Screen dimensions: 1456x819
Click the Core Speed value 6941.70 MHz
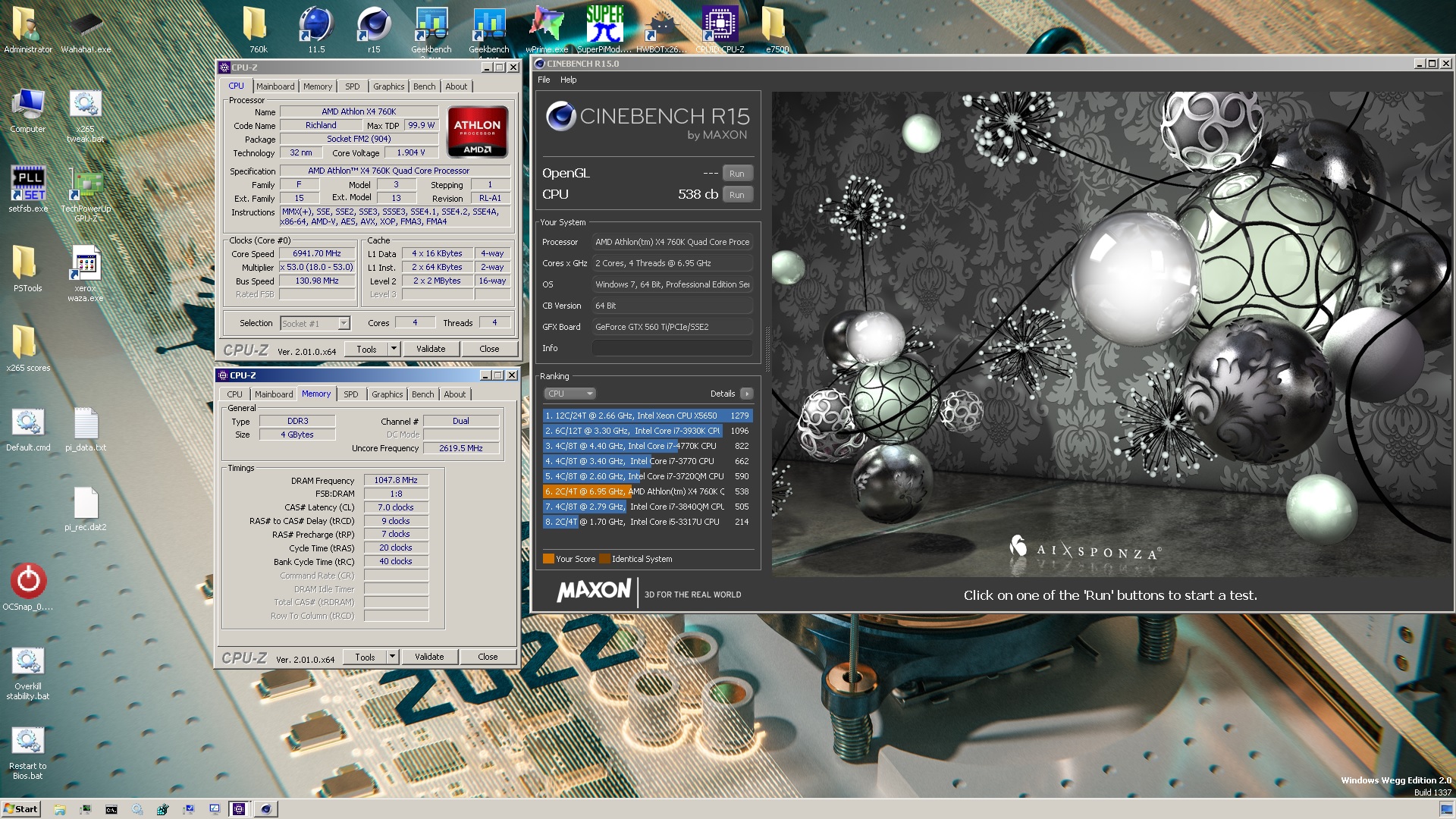pyautogui.click(x=317, y=253)
